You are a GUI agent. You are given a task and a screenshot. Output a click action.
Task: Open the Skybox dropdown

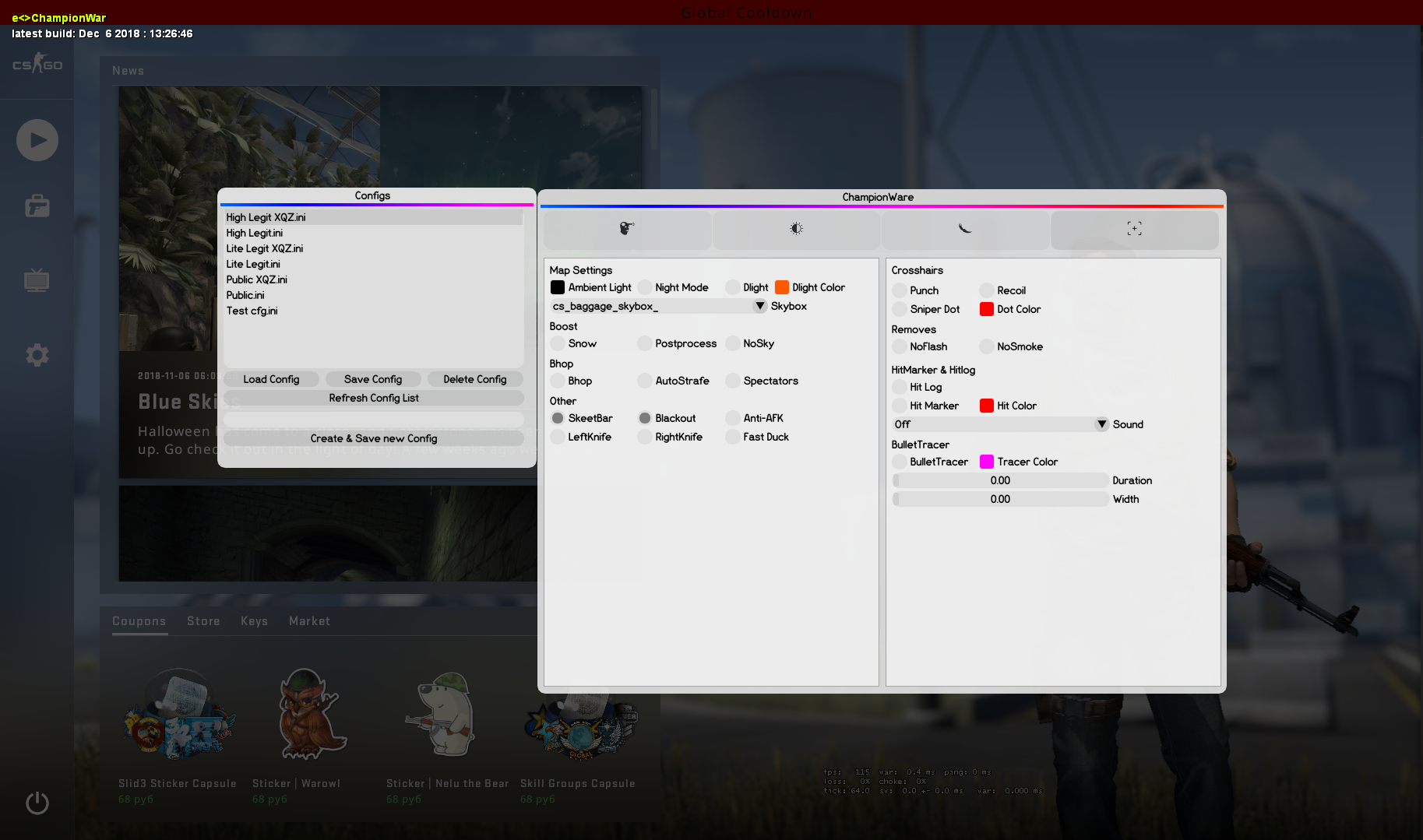click(659, 306)
